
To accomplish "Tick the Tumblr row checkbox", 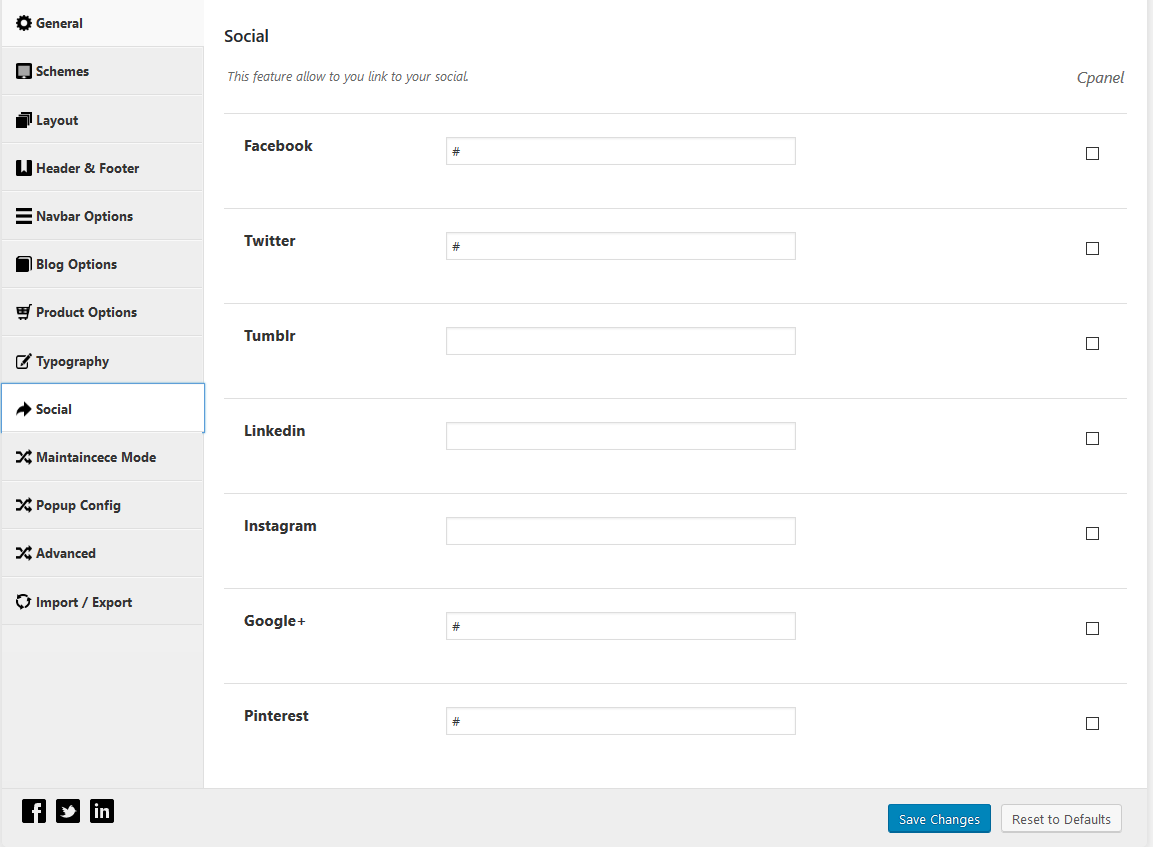I will pos(1093,343).
